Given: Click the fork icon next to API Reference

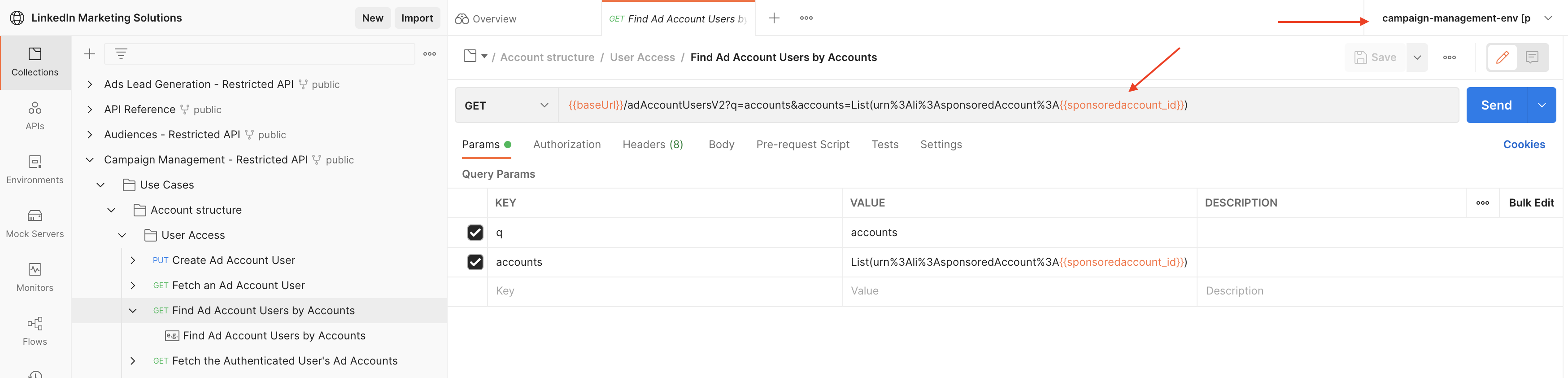Looking at the screenshot, I should (184, 109).
